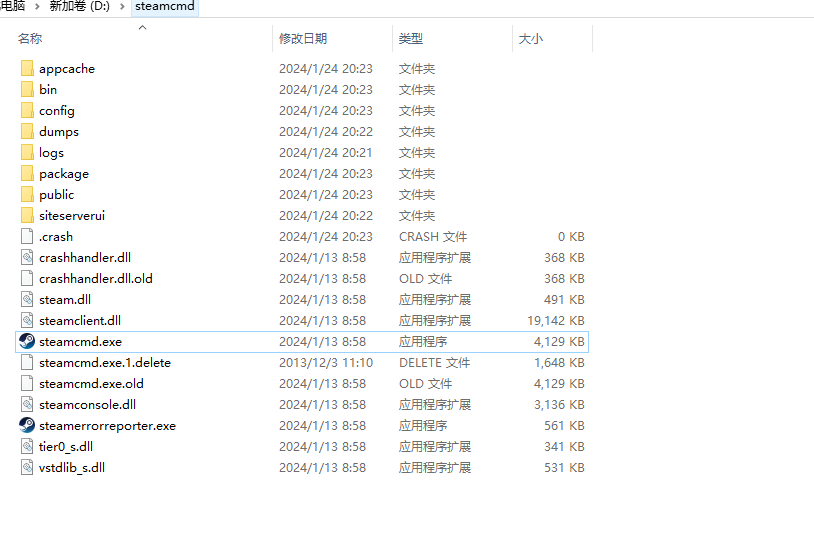Select steamcmd.exe.1.delete file name
The height and width of the screenshot is (537, 814).
coord(105,363)
